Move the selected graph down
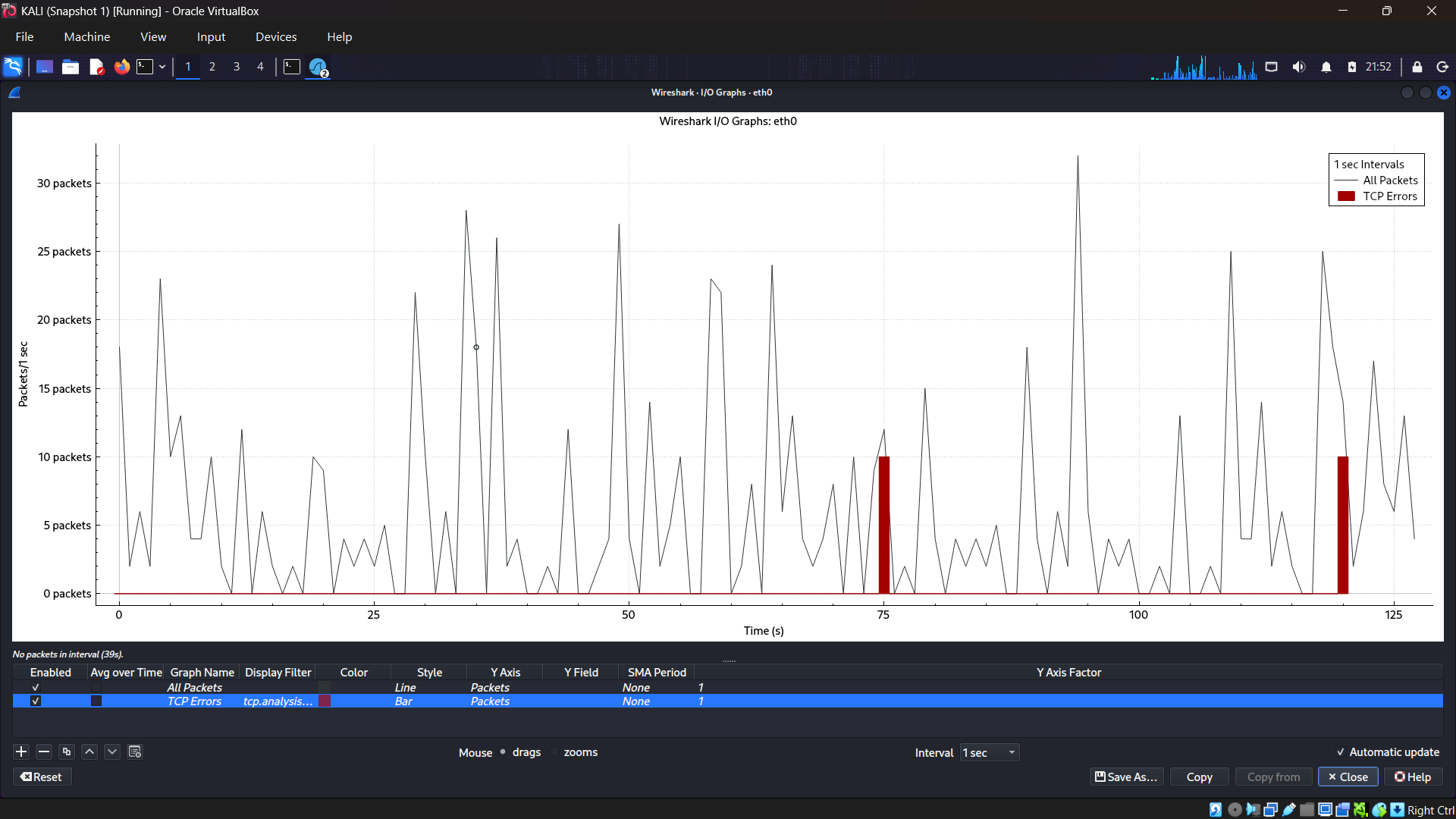 coord(112,752)
